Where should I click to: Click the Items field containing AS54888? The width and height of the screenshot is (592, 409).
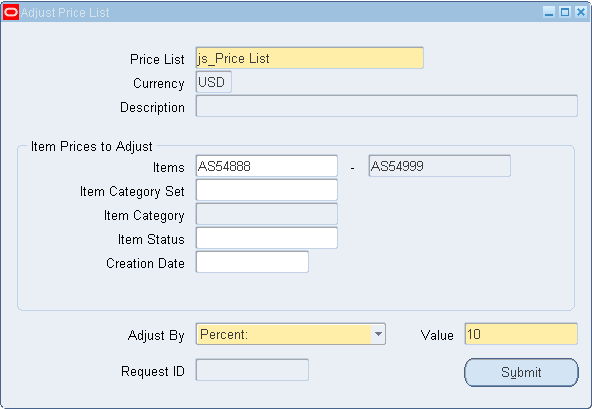pyautogui.click(x=267, y=166)
